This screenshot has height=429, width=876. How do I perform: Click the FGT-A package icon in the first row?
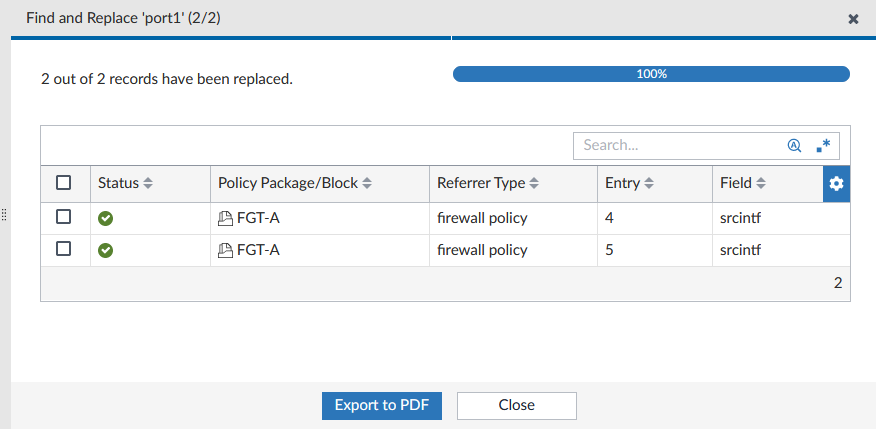click(225, 218)
